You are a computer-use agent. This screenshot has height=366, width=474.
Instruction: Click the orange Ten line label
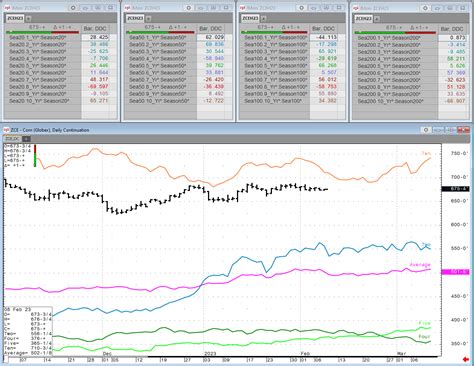pos(426,153)
